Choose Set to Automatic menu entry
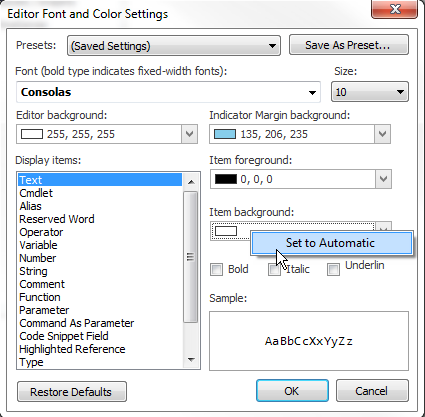This screenshot has width=425, height=417. 332,243
